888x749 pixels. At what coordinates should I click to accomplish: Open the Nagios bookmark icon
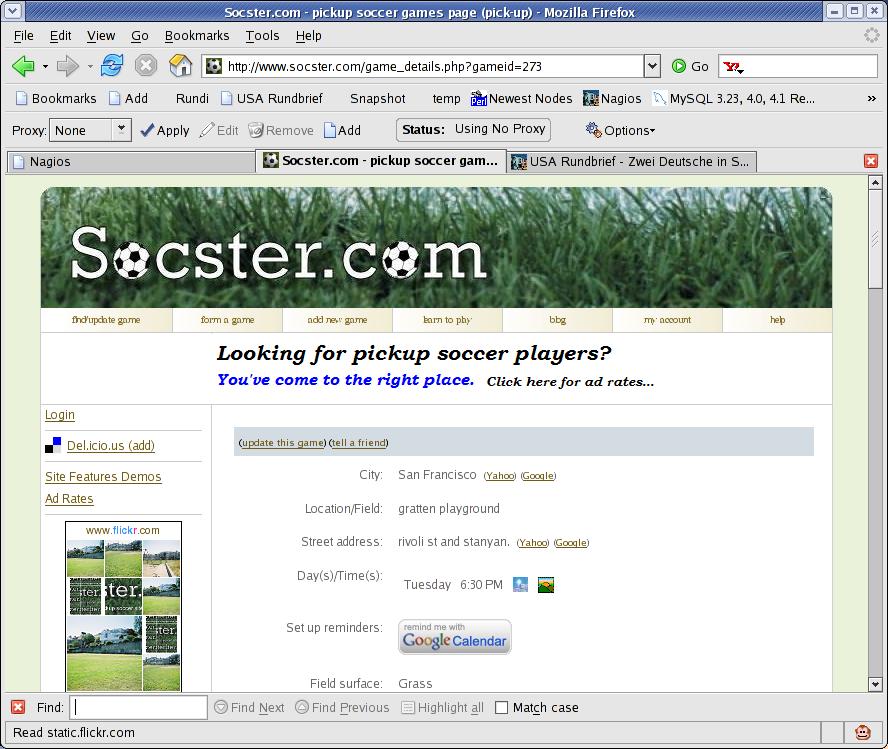(x=591, y=98)
